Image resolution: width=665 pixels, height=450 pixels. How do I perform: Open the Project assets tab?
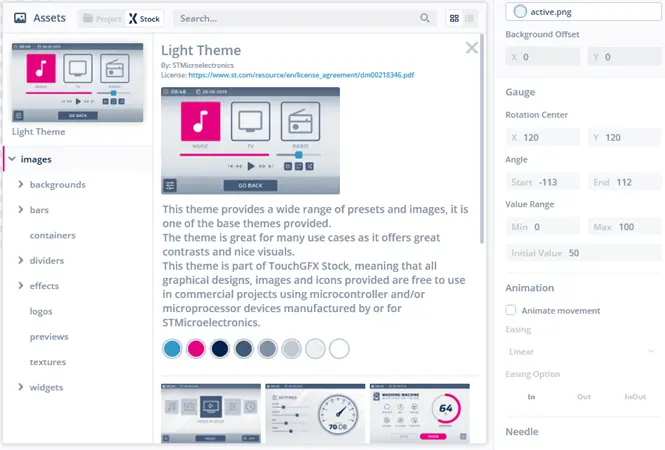(x=101, y=18)
